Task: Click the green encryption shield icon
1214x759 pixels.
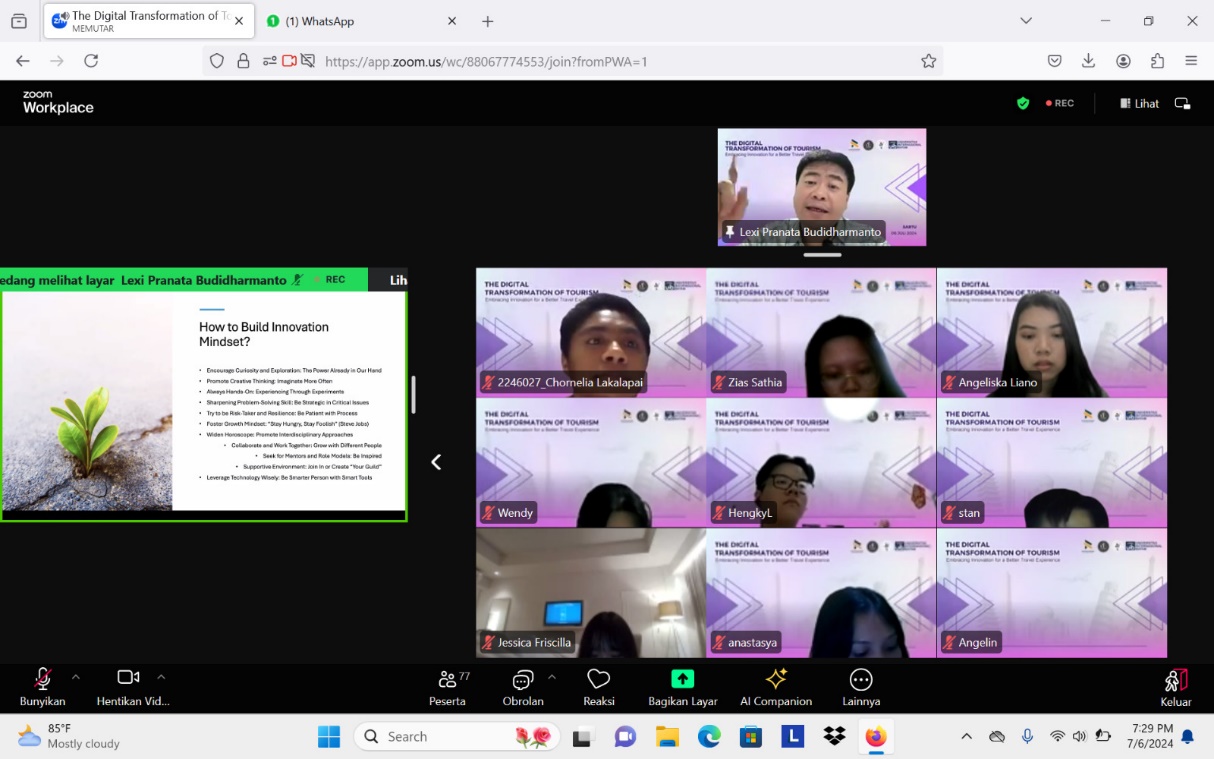Action: (1023, 103)
